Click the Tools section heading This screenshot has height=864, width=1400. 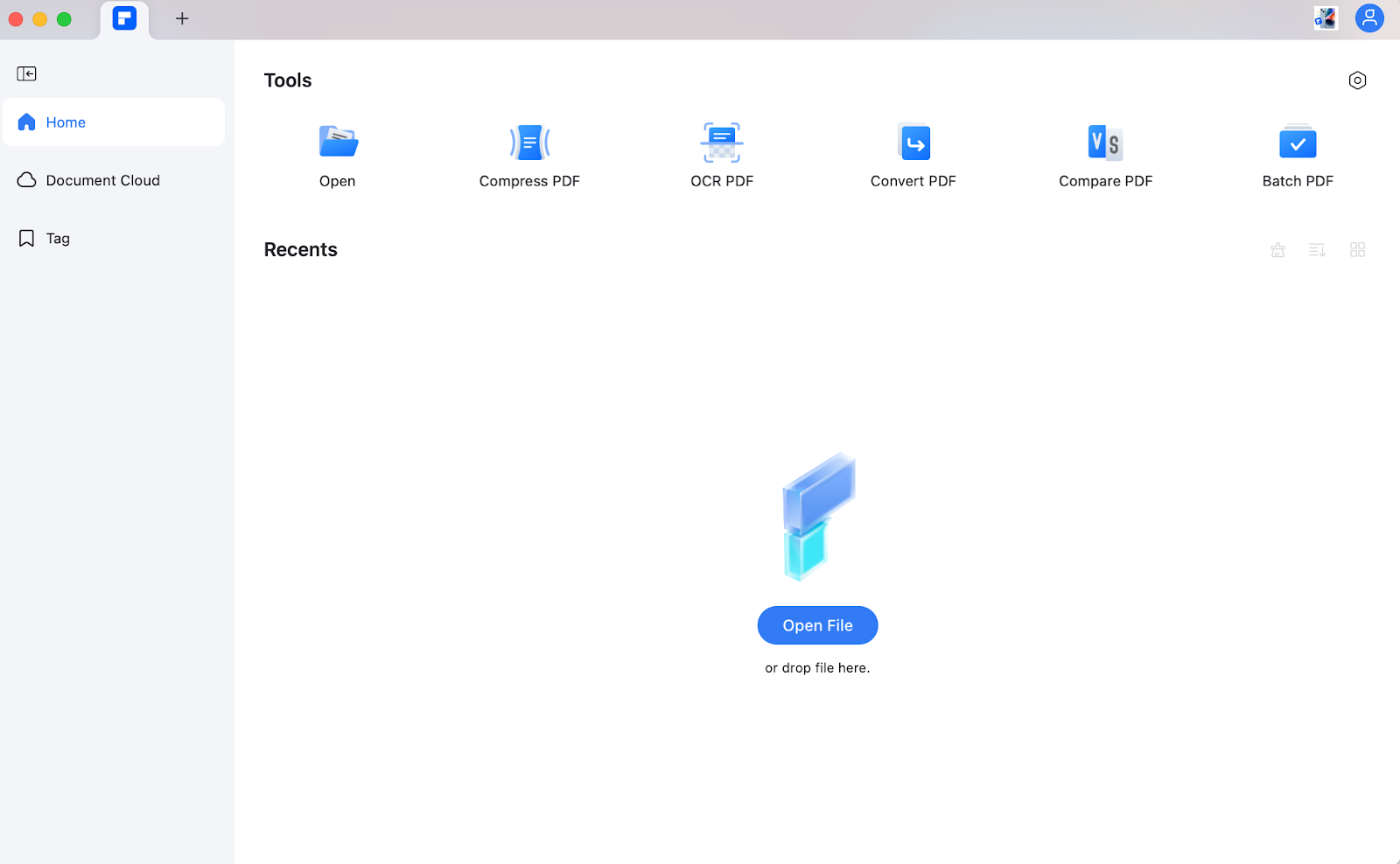[x=288, y=80]
